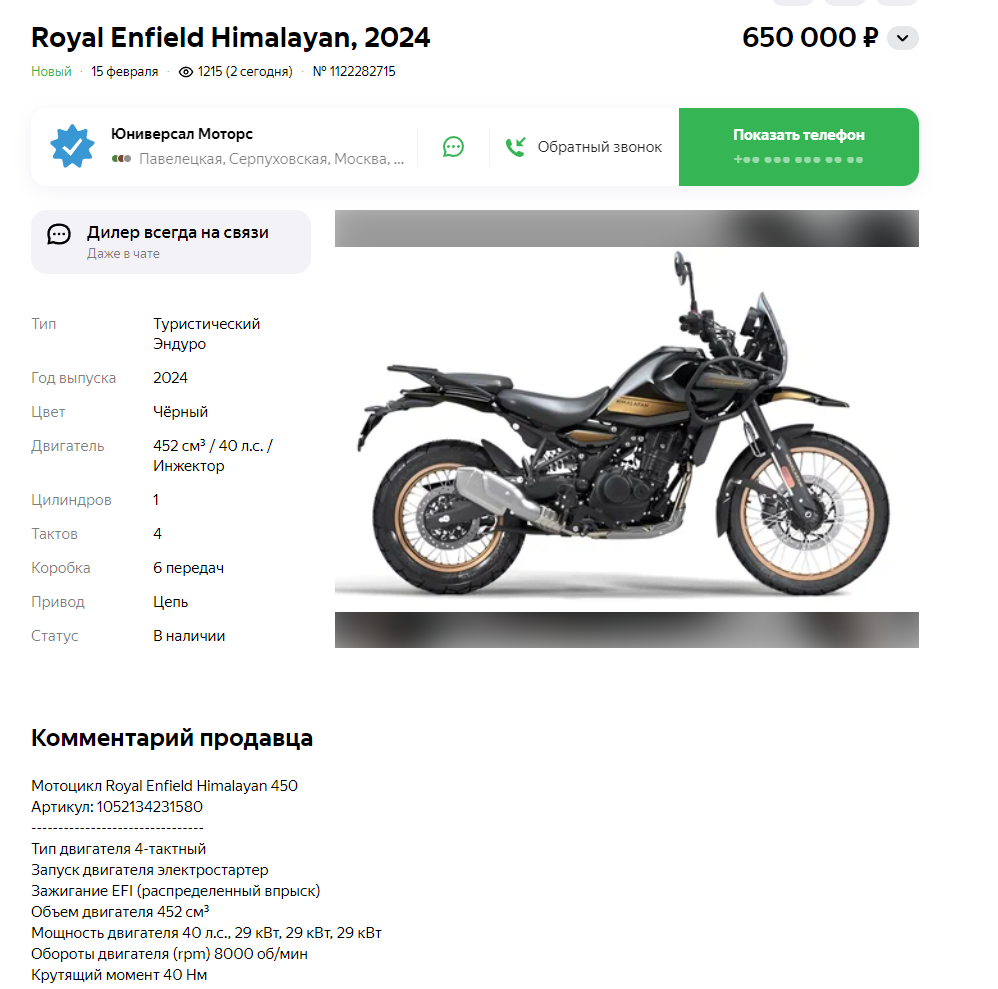Request a callback via Обратный звонок
The height and width of the screenshot is (989, 998).
tap(600, 147)
